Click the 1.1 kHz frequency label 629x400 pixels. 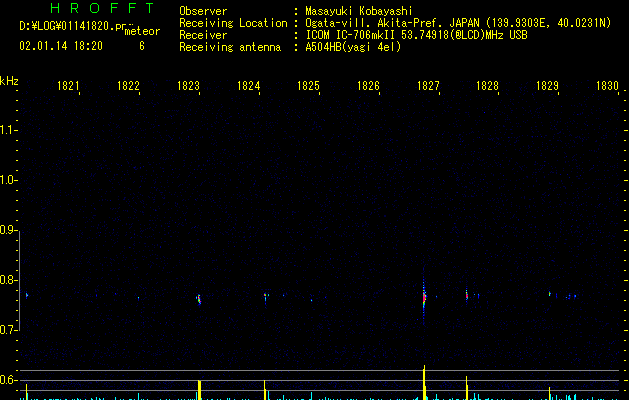pos(7,130)
